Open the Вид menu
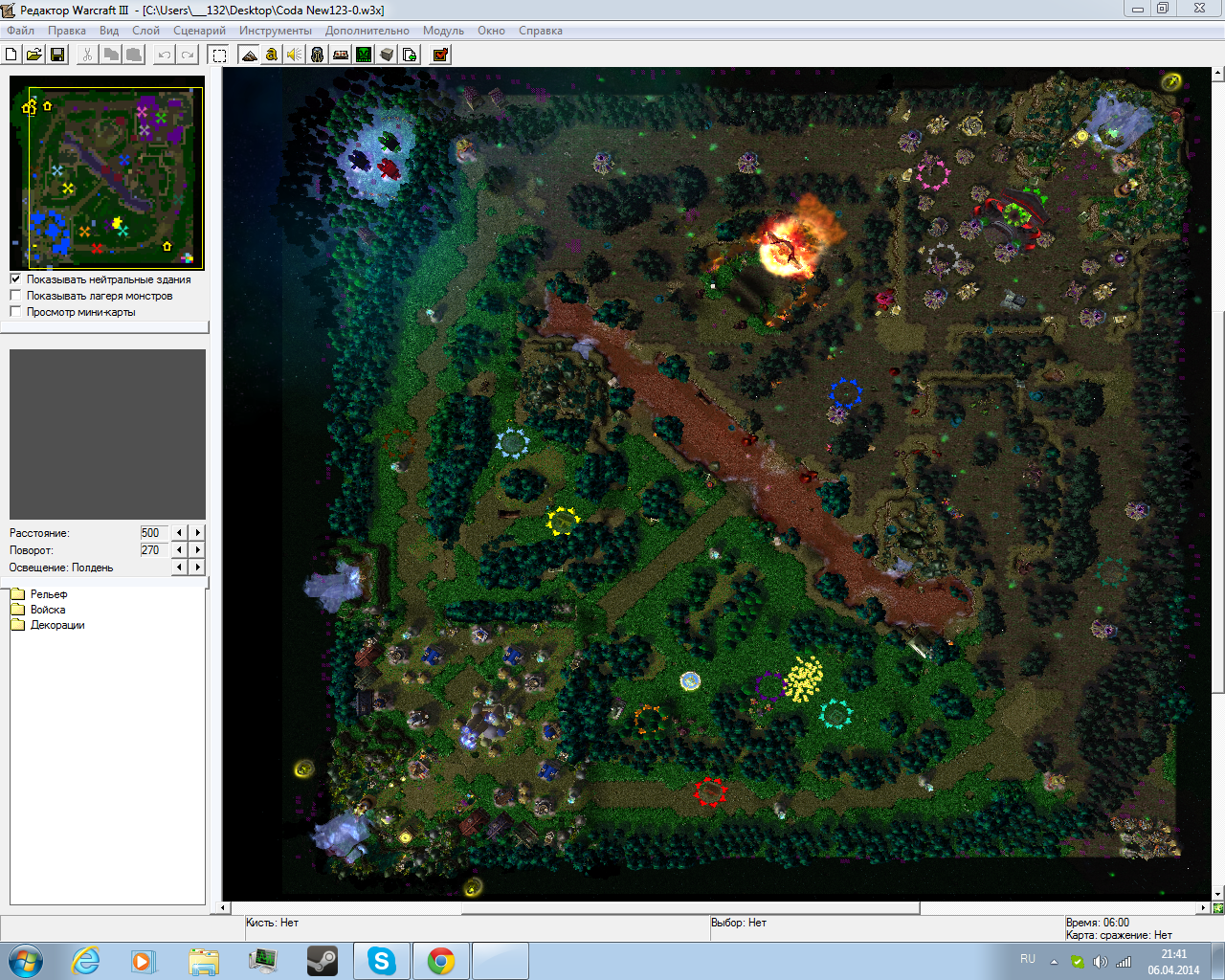 (x=109, y=31)
